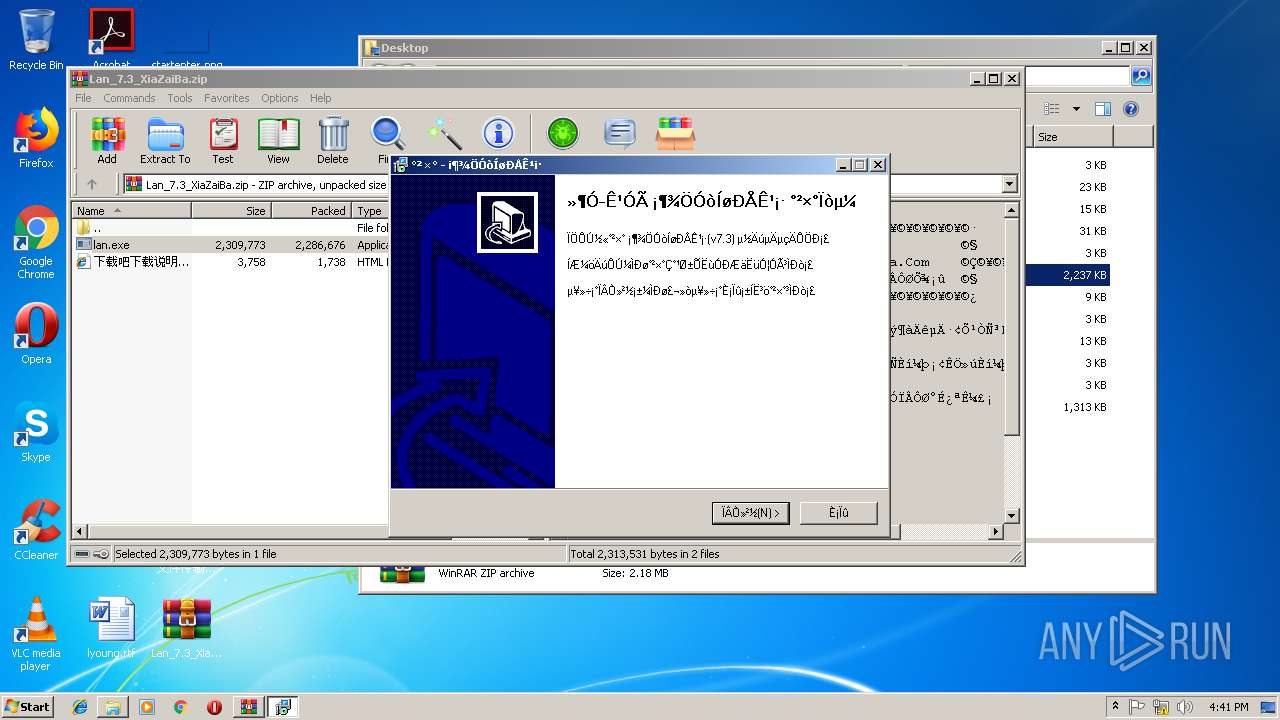The height and width of the screenshot is (720, 1280).
Task: Open the Help menu
Action: pyautogui.click(x=320, y=98)
